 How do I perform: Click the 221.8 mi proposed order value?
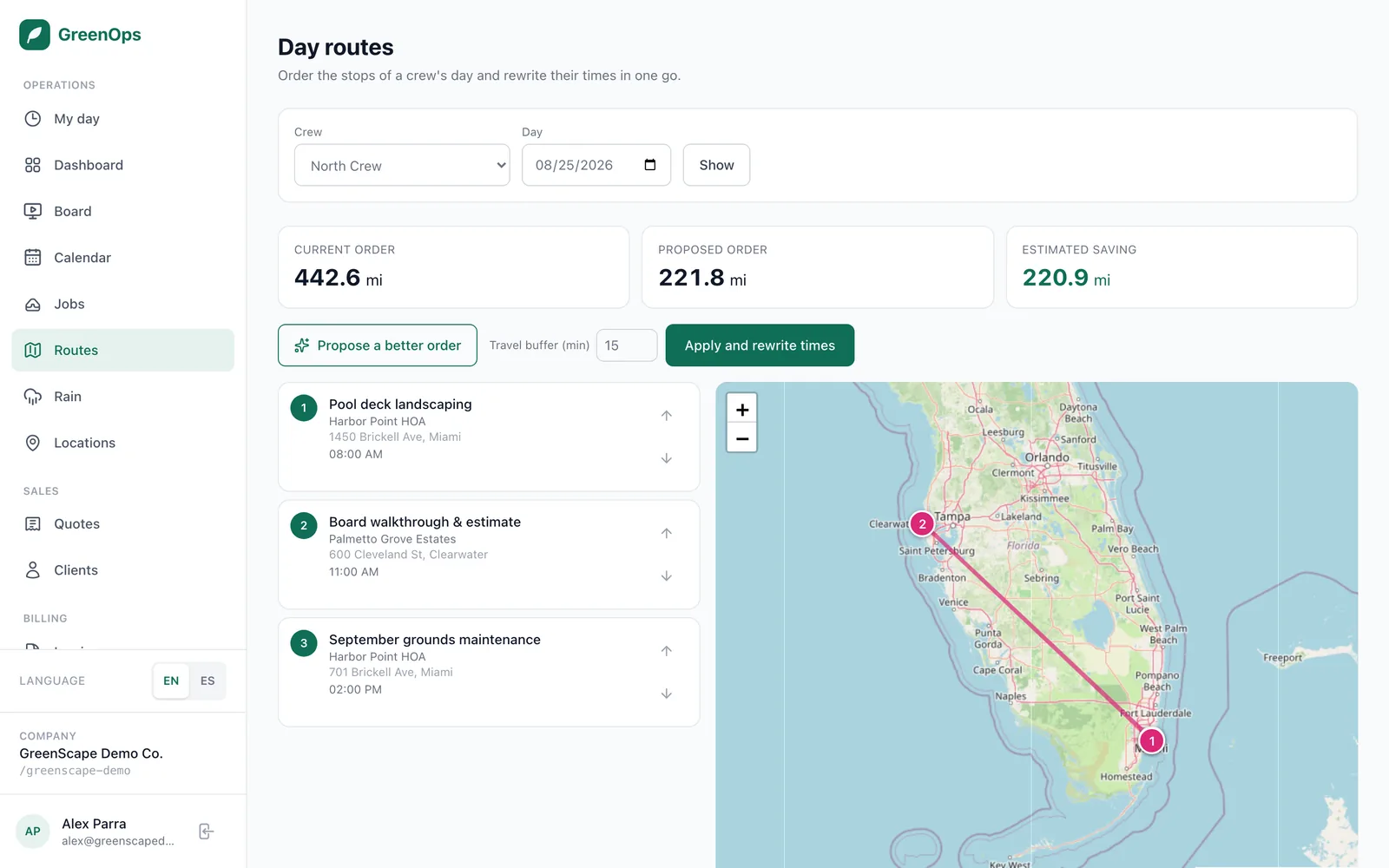coord(702,278)
